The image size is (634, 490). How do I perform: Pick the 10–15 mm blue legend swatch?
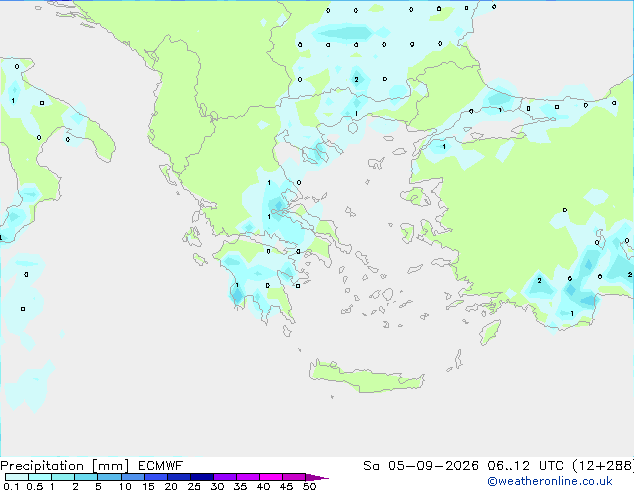pos(132,477)
